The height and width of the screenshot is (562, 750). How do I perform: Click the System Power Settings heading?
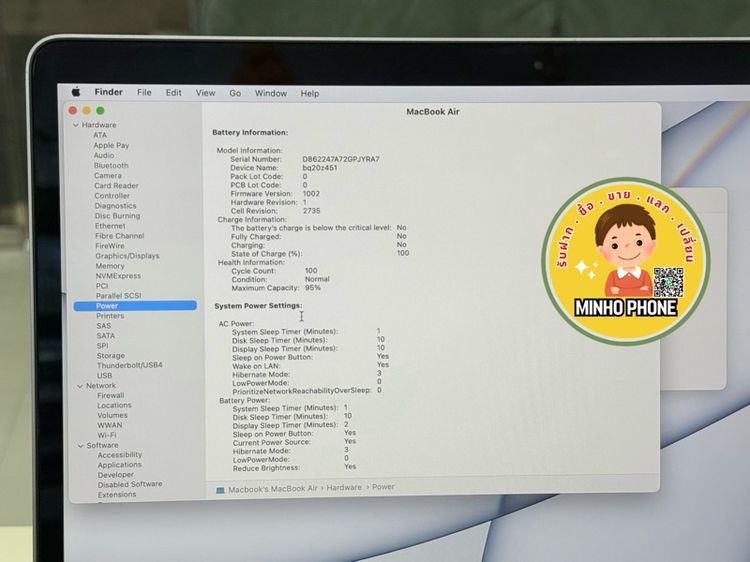(x=258, y=306)
